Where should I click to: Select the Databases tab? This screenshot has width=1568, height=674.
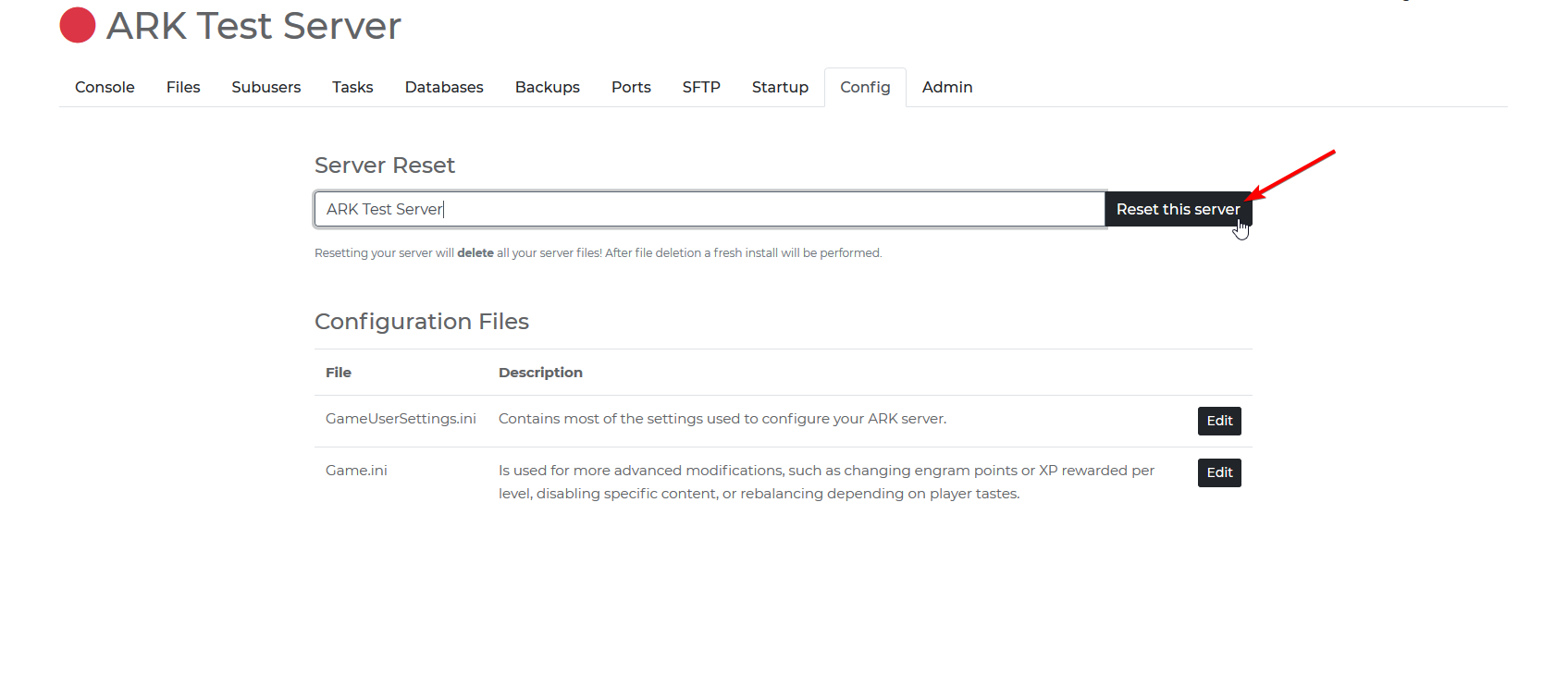[x=444, y=87]
